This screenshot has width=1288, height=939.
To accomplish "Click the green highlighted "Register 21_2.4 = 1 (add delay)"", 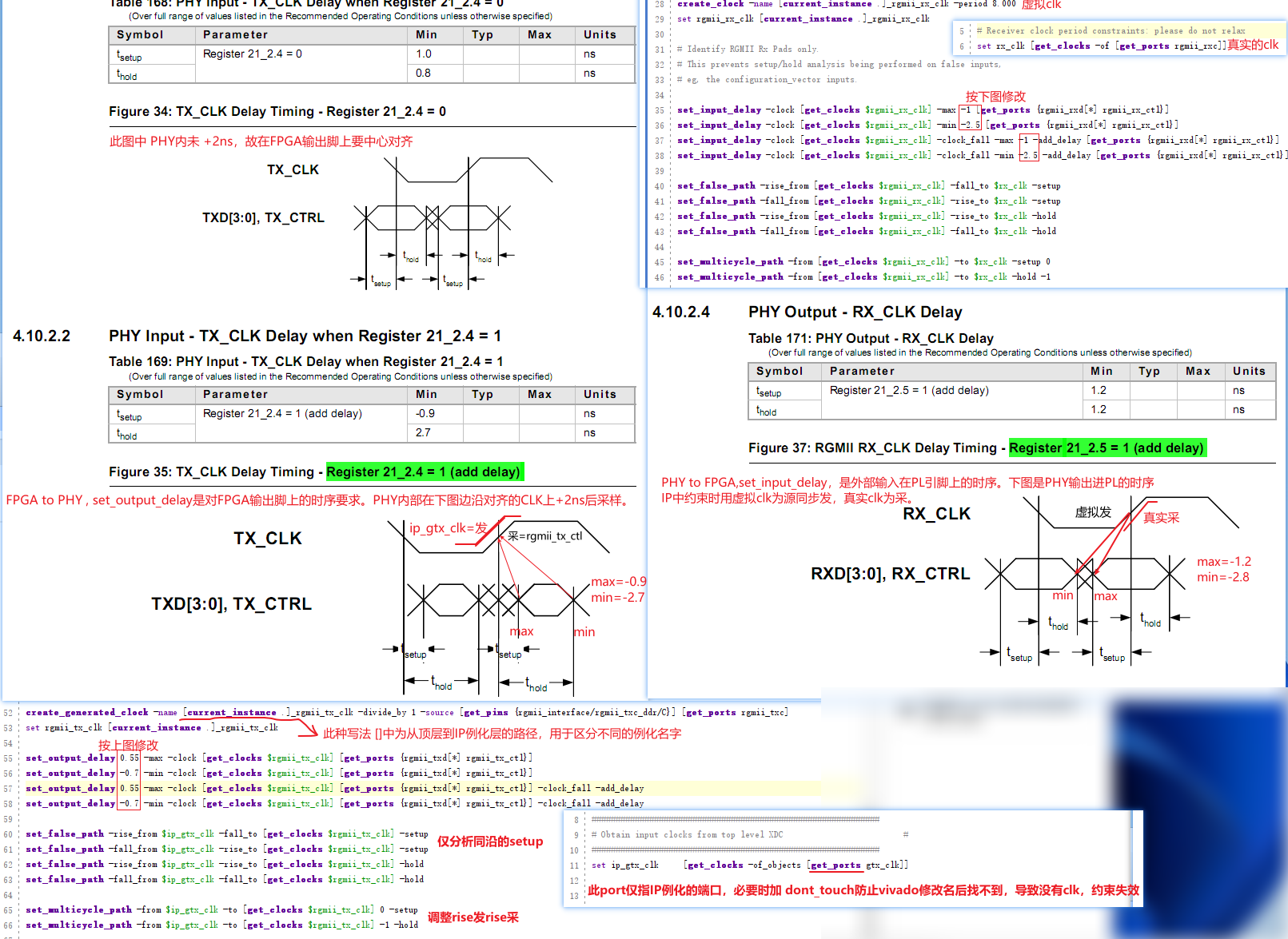I will pos(424,472).
